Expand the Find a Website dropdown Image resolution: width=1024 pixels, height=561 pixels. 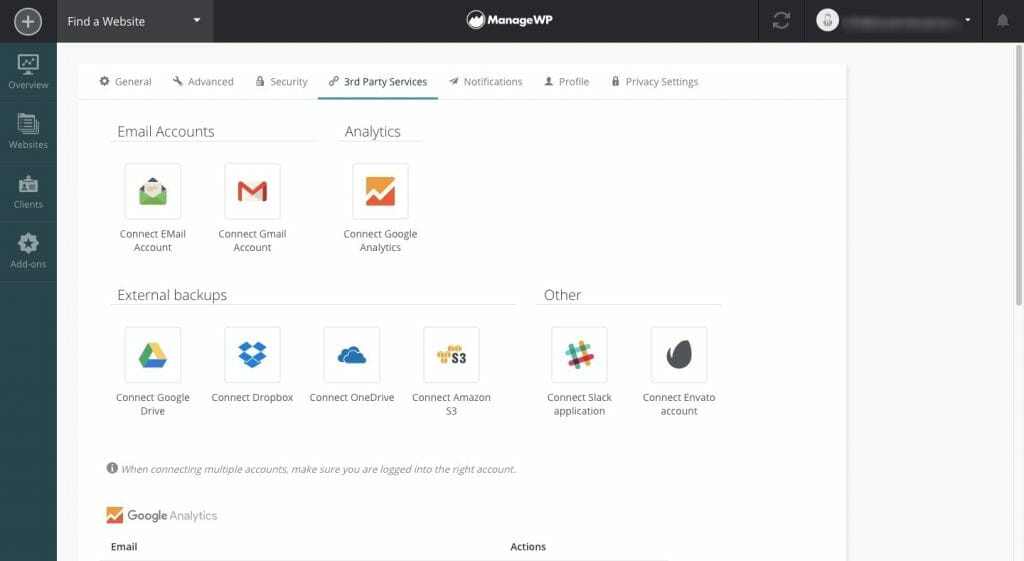(135, 21)
